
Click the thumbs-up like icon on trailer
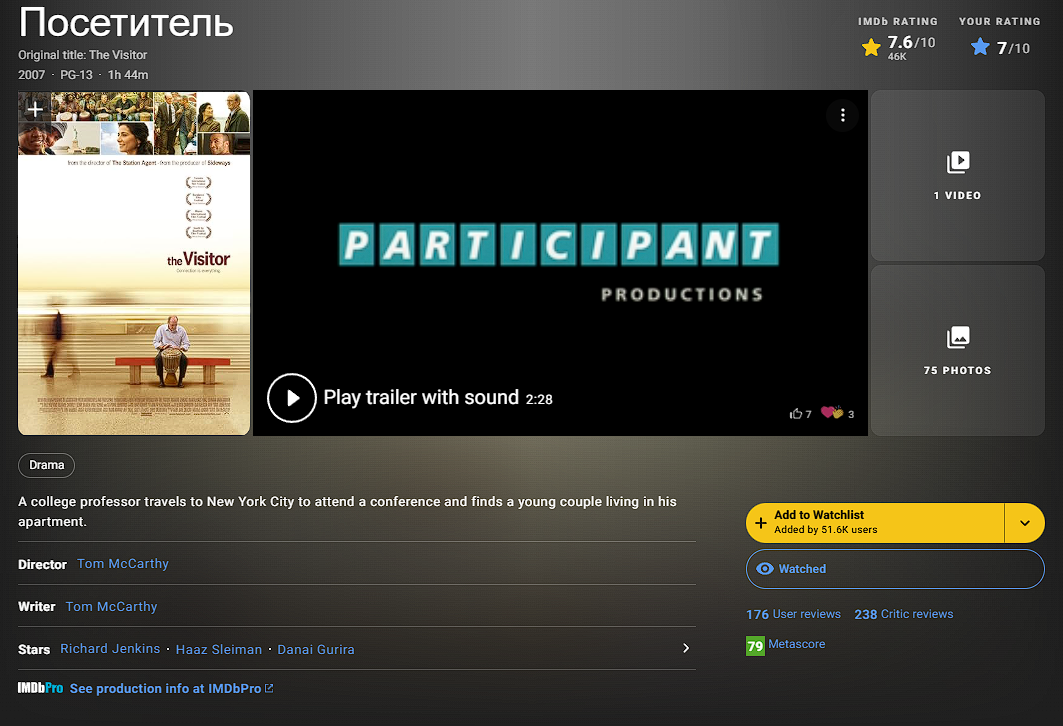tap(796, 414)
